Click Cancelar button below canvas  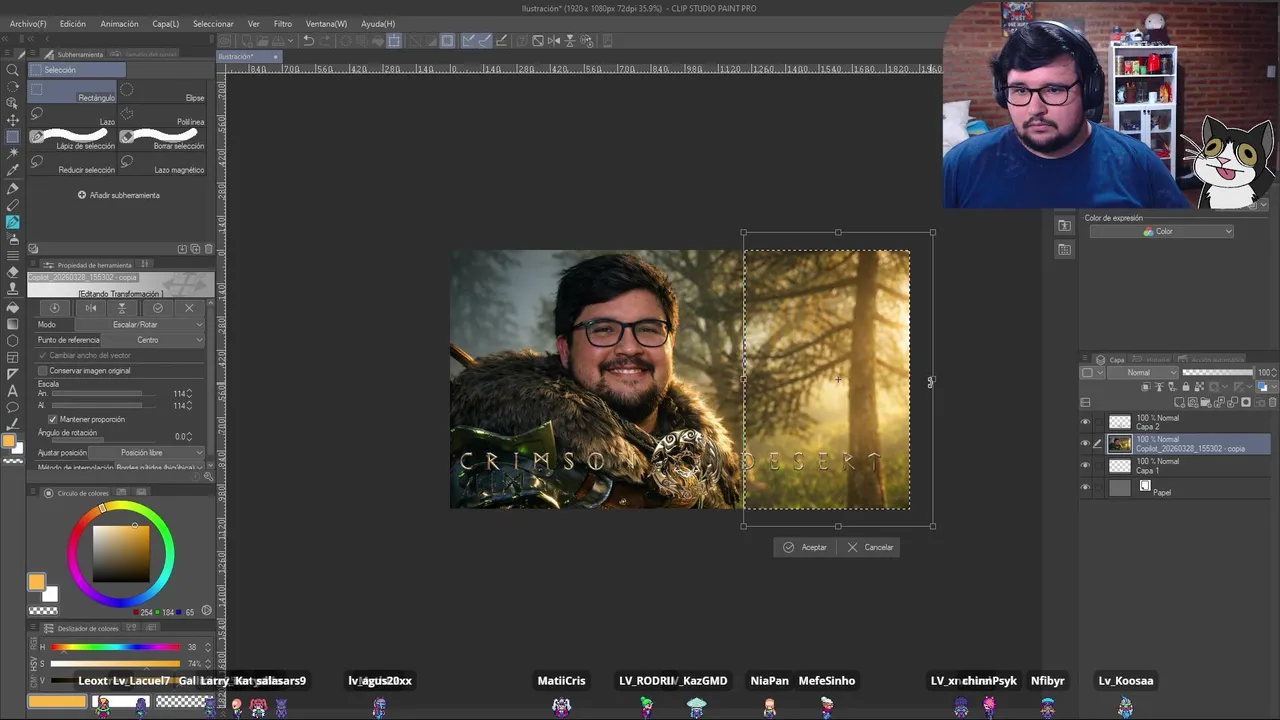pyautogui.click(x=870, y=547)
